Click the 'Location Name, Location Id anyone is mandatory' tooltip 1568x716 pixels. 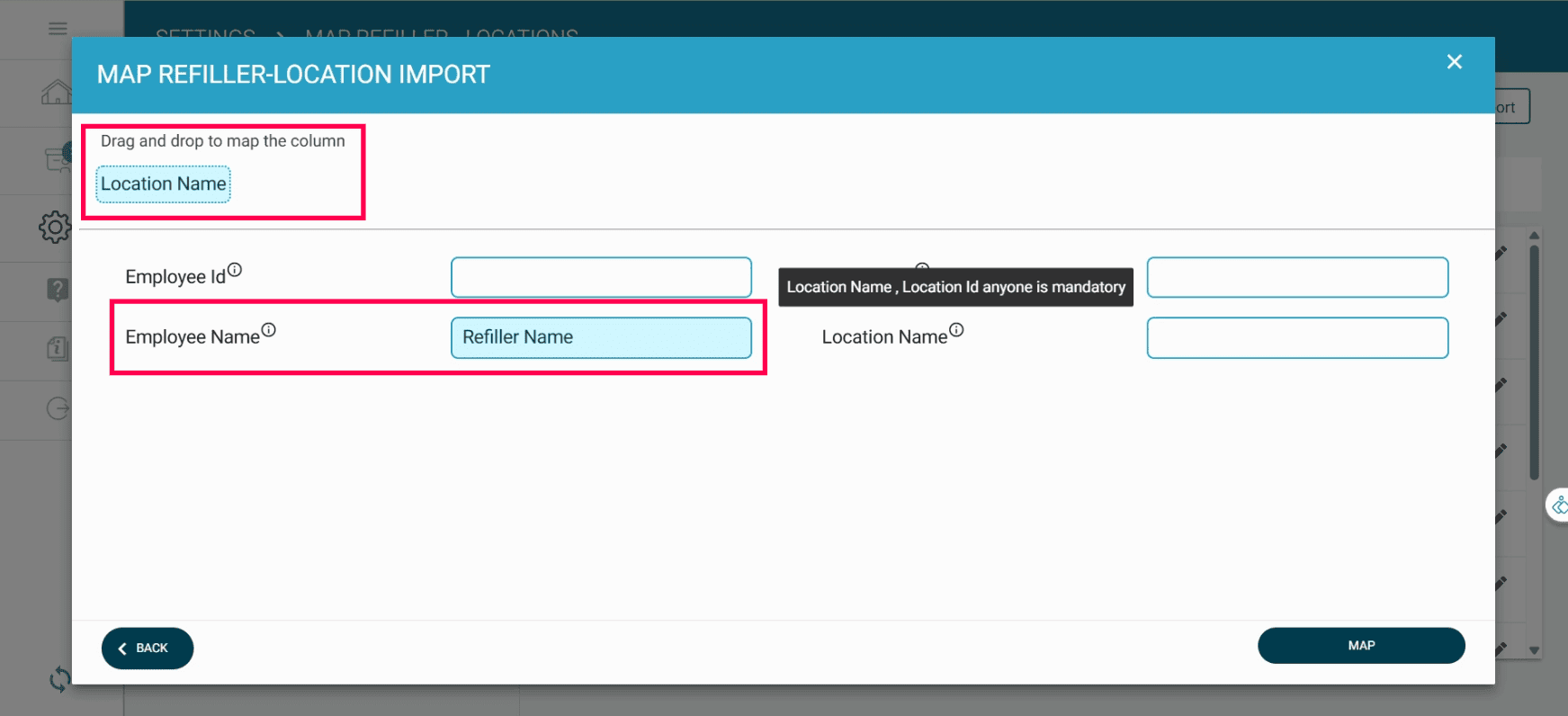point(955,287)
